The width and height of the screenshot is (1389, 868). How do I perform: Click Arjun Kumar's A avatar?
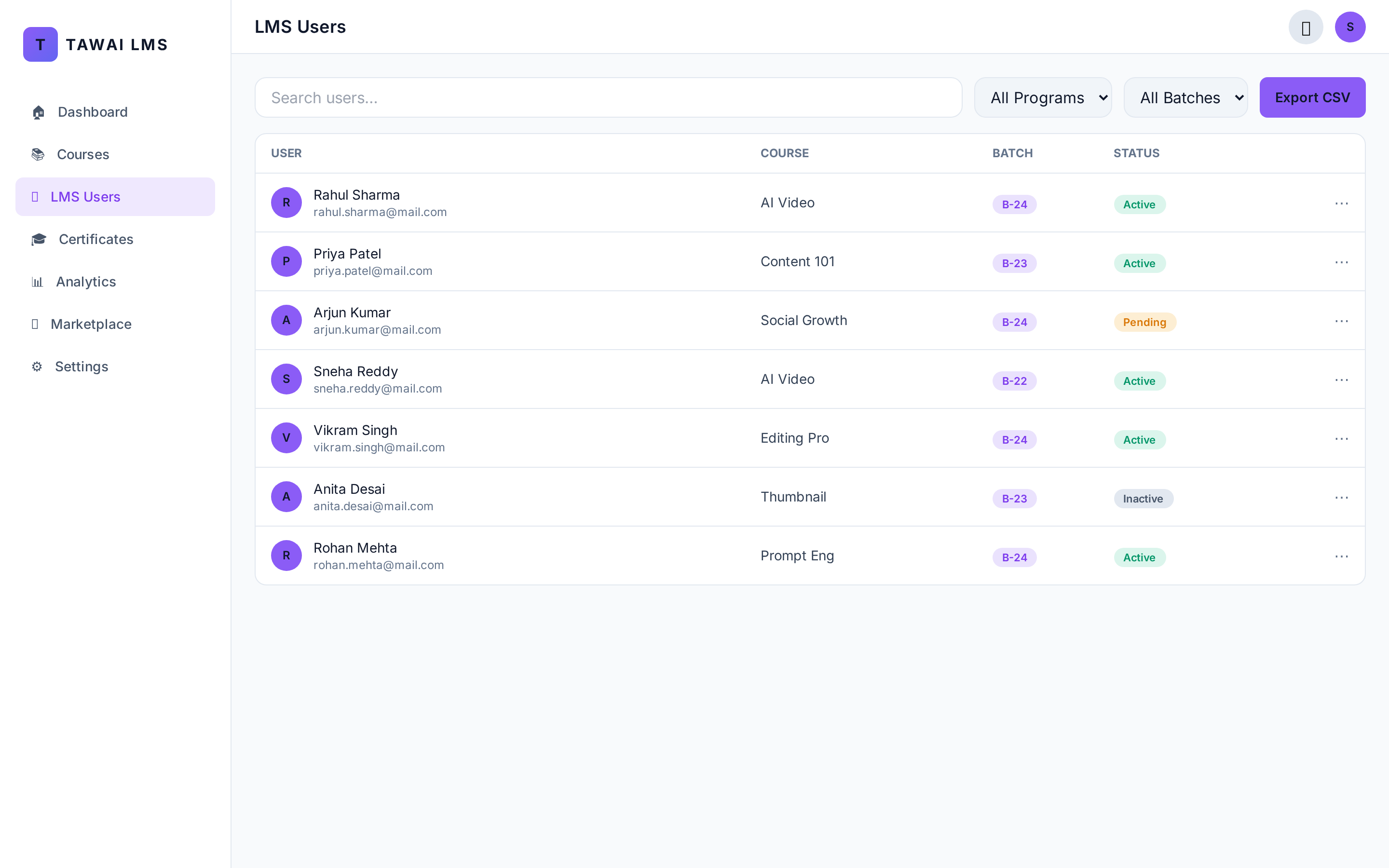286,320
